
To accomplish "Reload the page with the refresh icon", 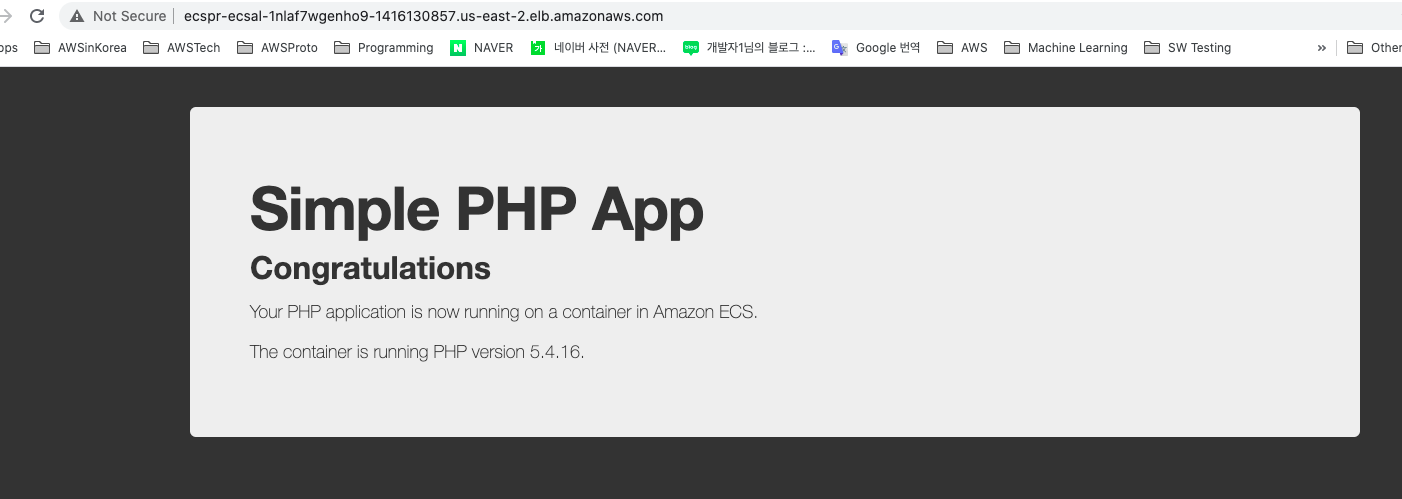I will 37,16.
